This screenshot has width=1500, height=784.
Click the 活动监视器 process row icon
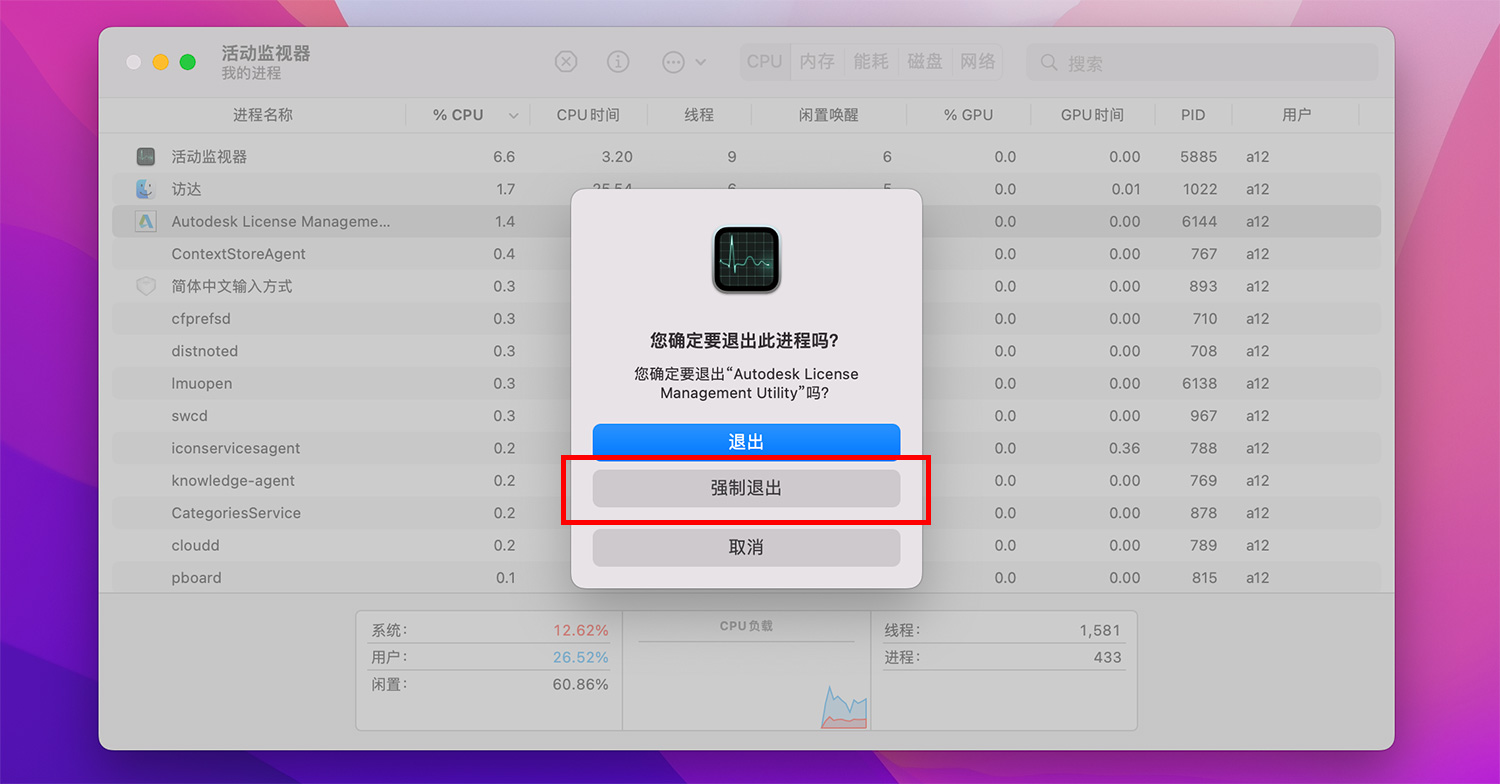pyautogui.click(x=146, y=157)
